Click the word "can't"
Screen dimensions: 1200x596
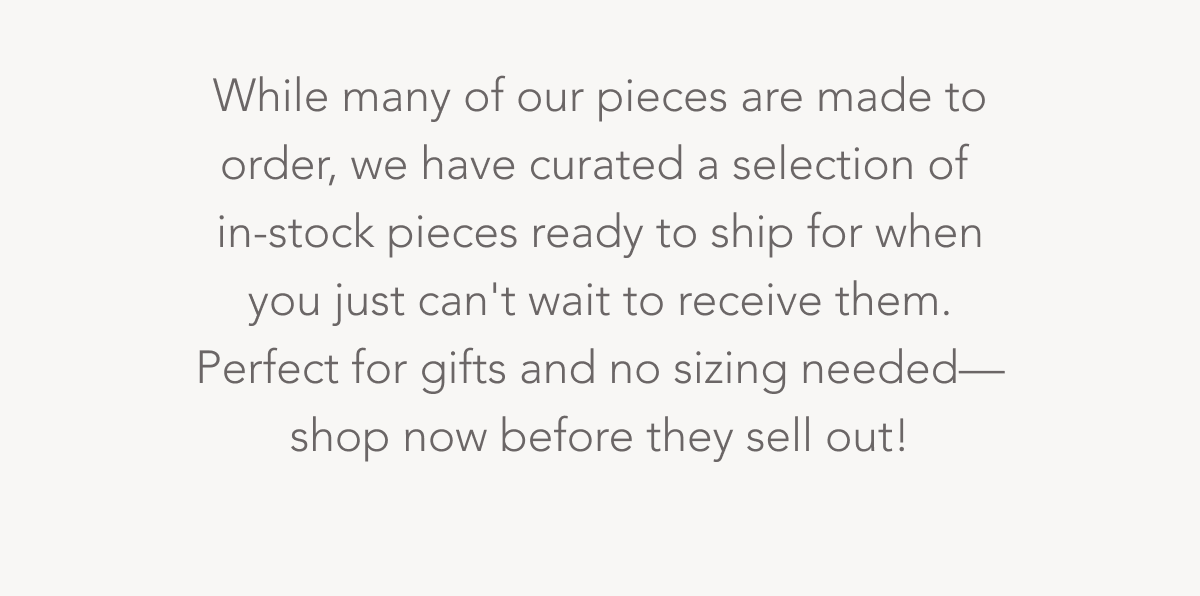click(x=480, y=302)
